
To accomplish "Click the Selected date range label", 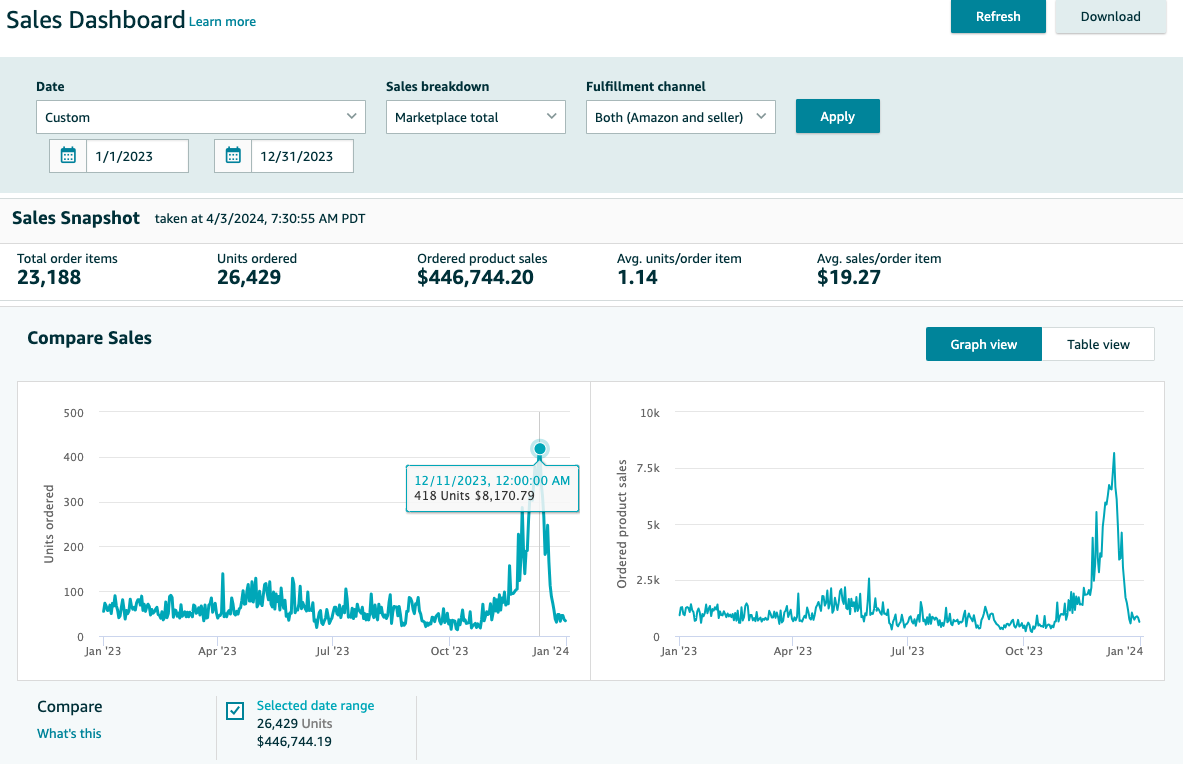I will [315, 705].
